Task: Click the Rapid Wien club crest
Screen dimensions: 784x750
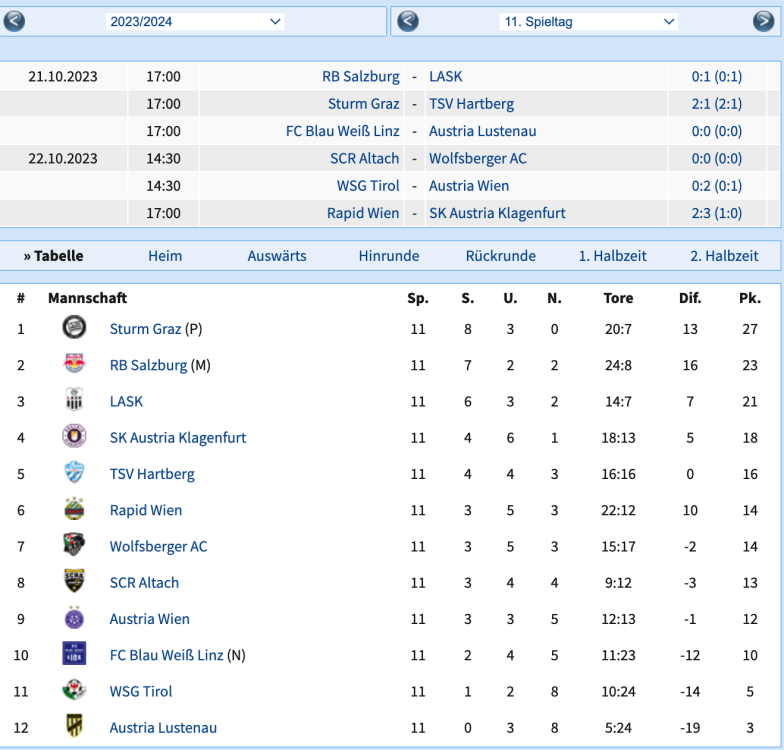Action: (x=74, y=510)
